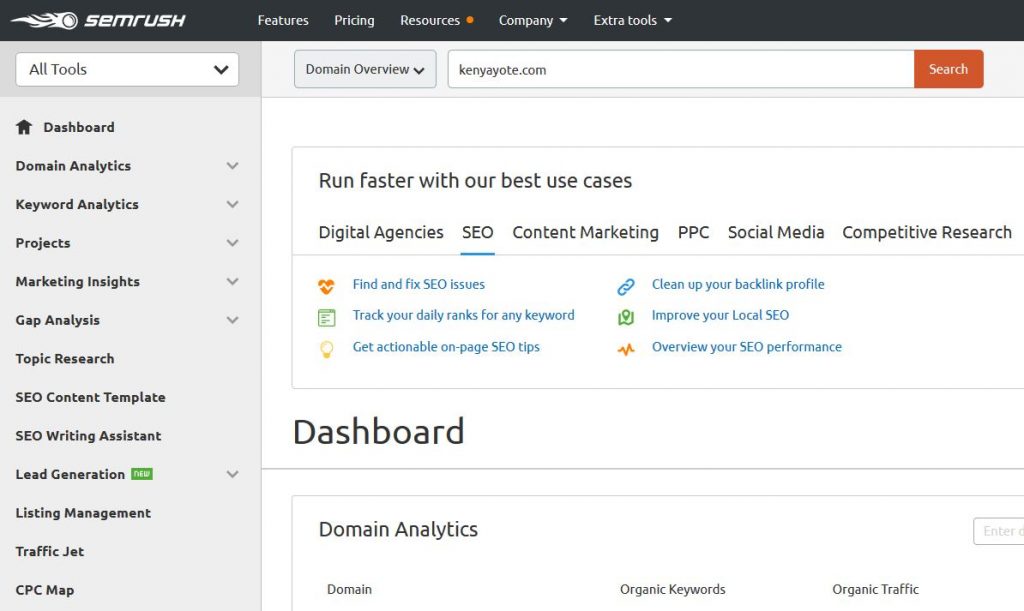Open SEO Content Template in the sidebar

(90, 397)
